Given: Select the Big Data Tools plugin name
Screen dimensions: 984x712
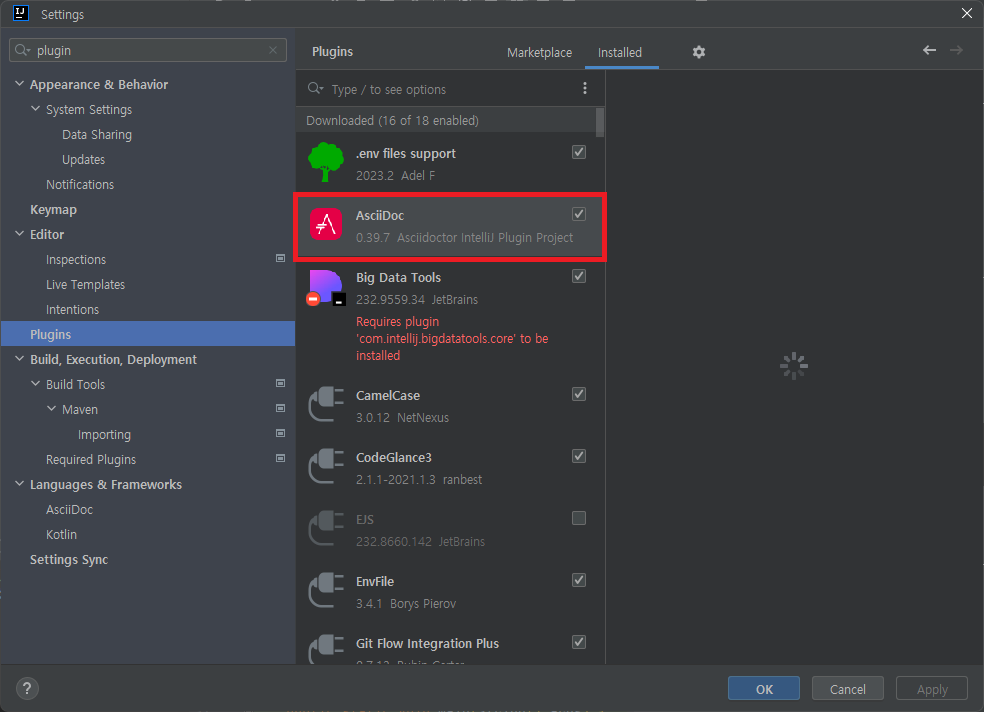Looking at the screenshot, I should tap(398, 277).
